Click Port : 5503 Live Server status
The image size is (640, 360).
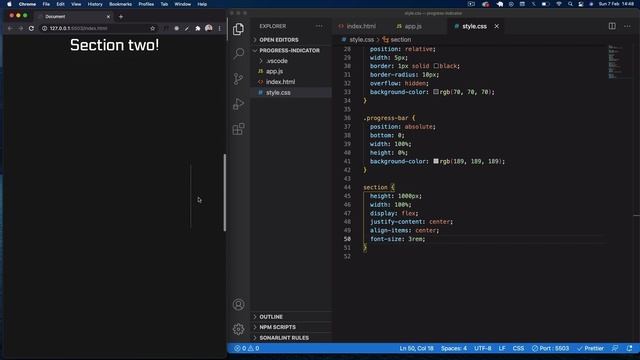click(550, 348)
